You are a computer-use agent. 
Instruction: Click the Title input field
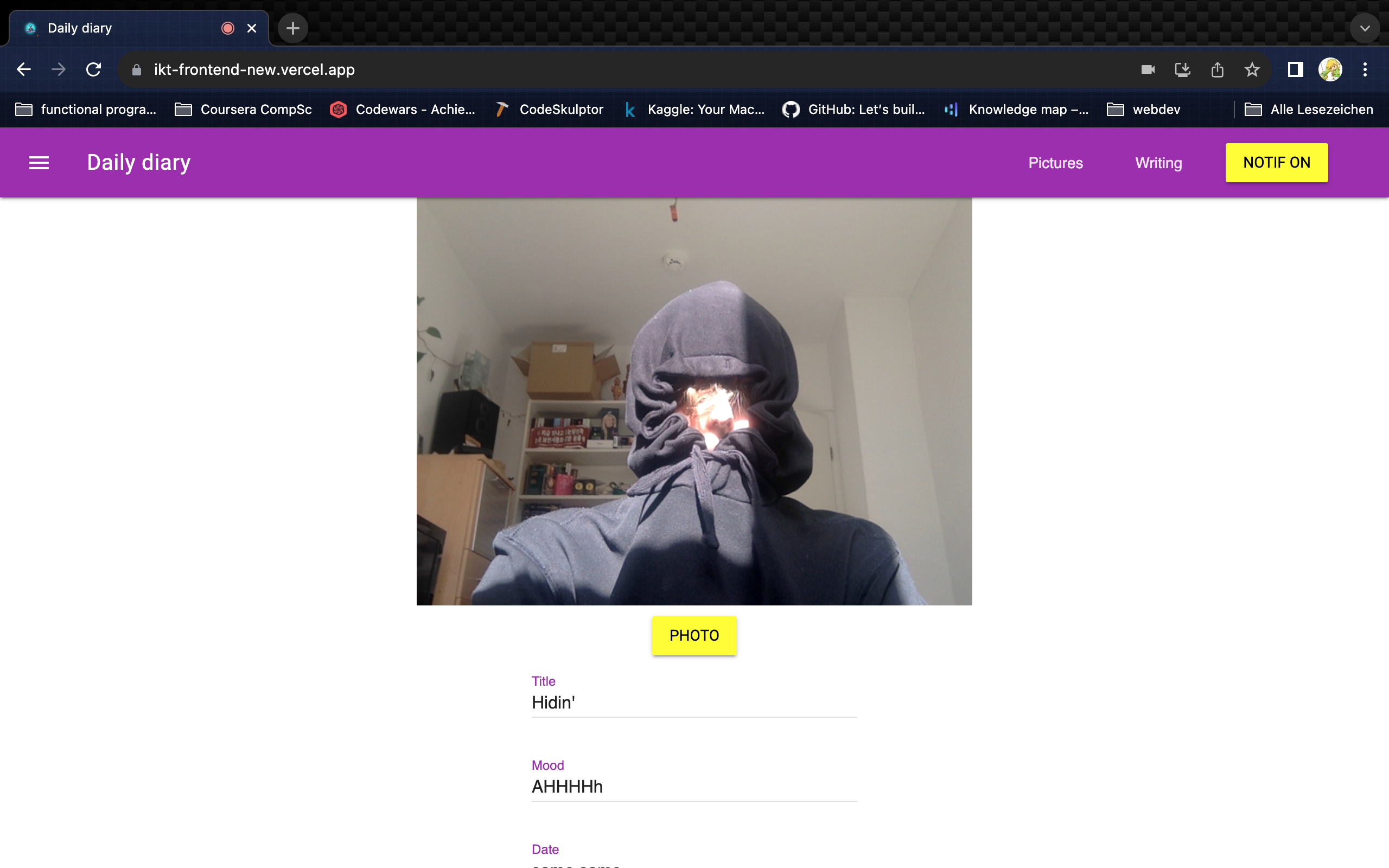(693, 703)
